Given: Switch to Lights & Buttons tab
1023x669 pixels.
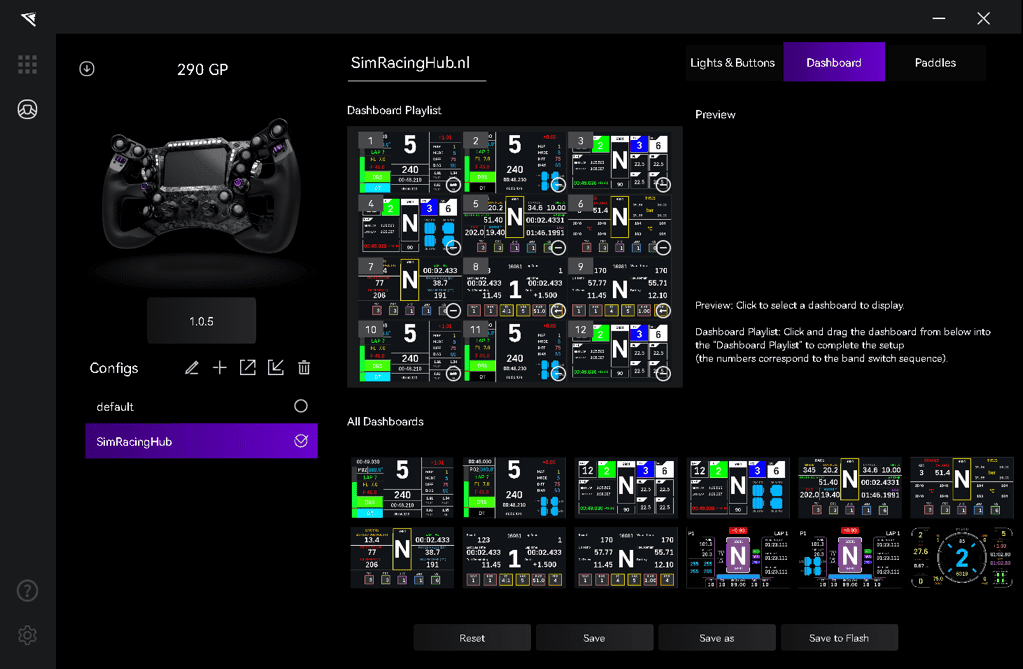Looking at the screenshot, I should [x=732, y=62].
